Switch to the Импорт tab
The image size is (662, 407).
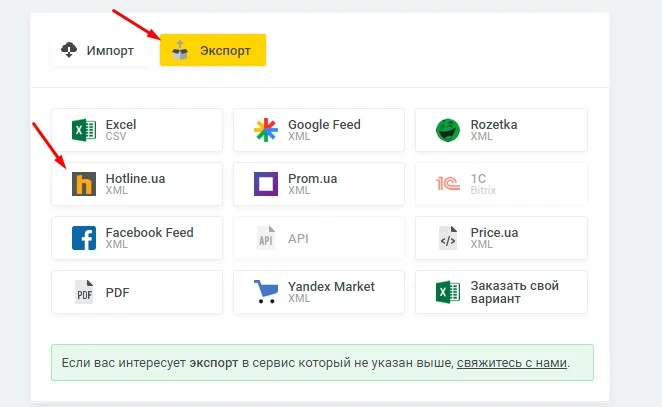coord(100,50)
